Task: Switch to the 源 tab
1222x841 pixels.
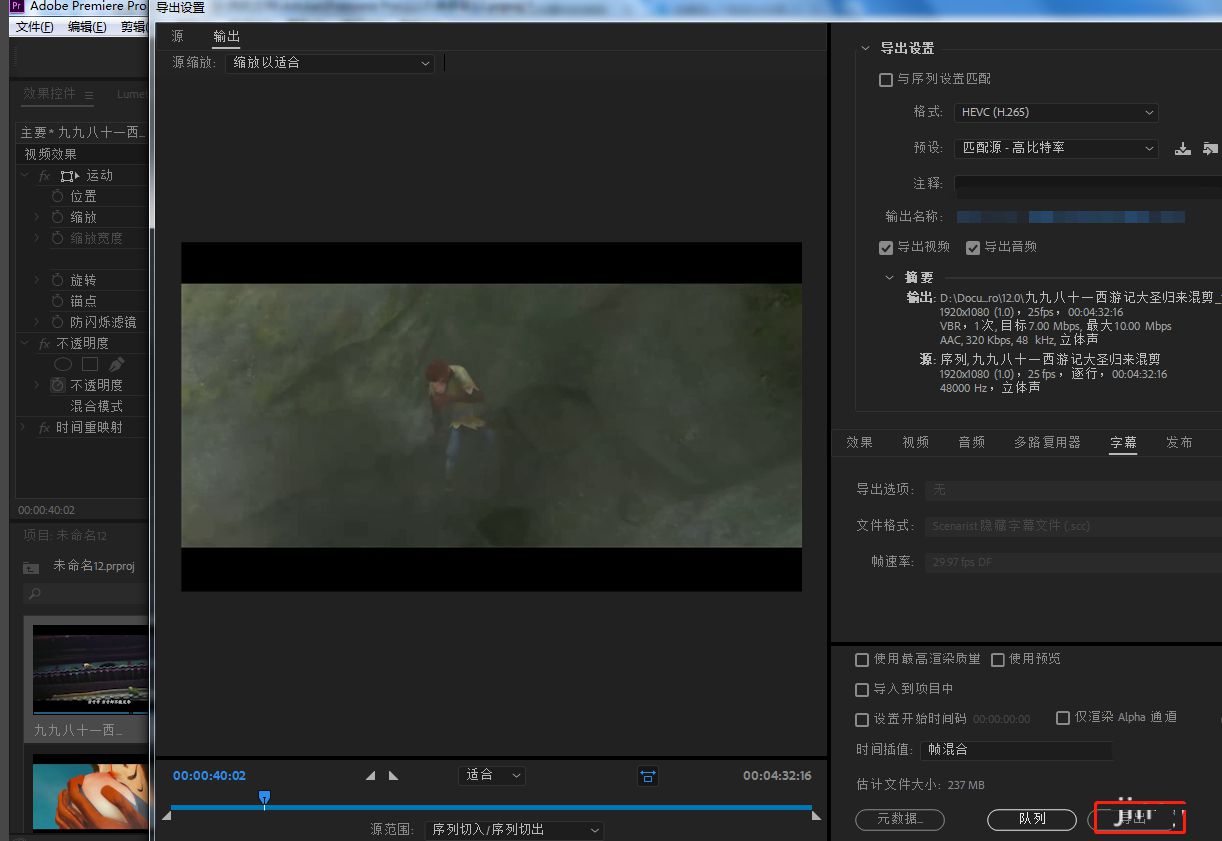Action: pyautogui.click(x=177, y=36)
